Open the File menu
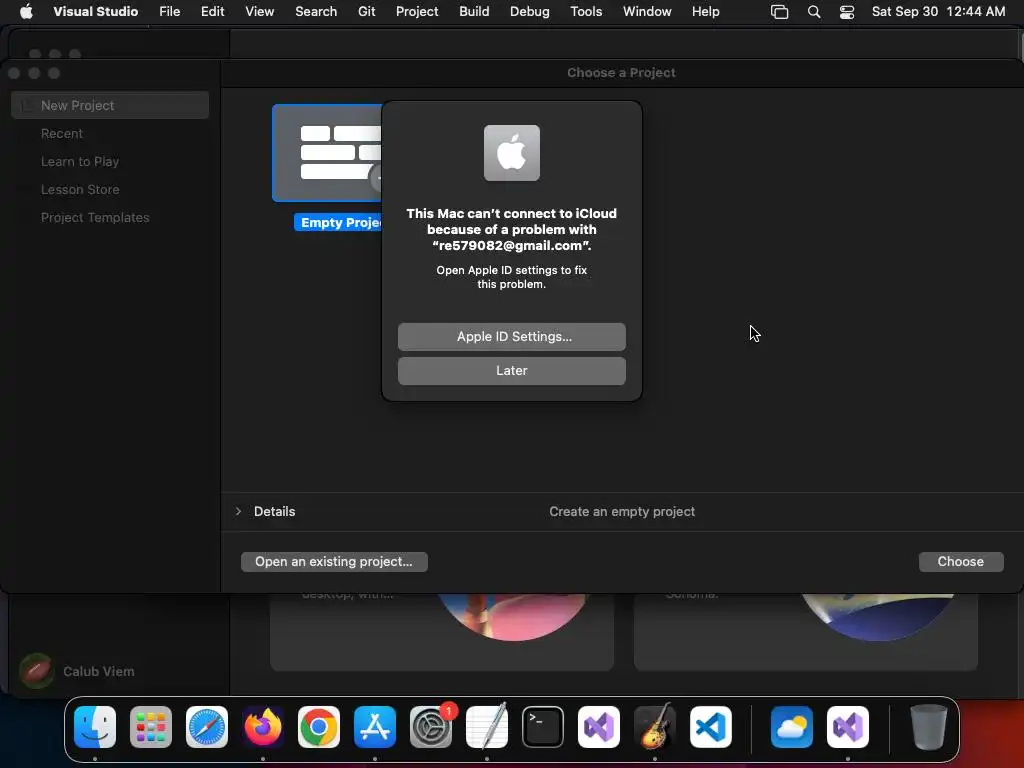Viewport: 1024px width, 768px height. tap(170, 11)
